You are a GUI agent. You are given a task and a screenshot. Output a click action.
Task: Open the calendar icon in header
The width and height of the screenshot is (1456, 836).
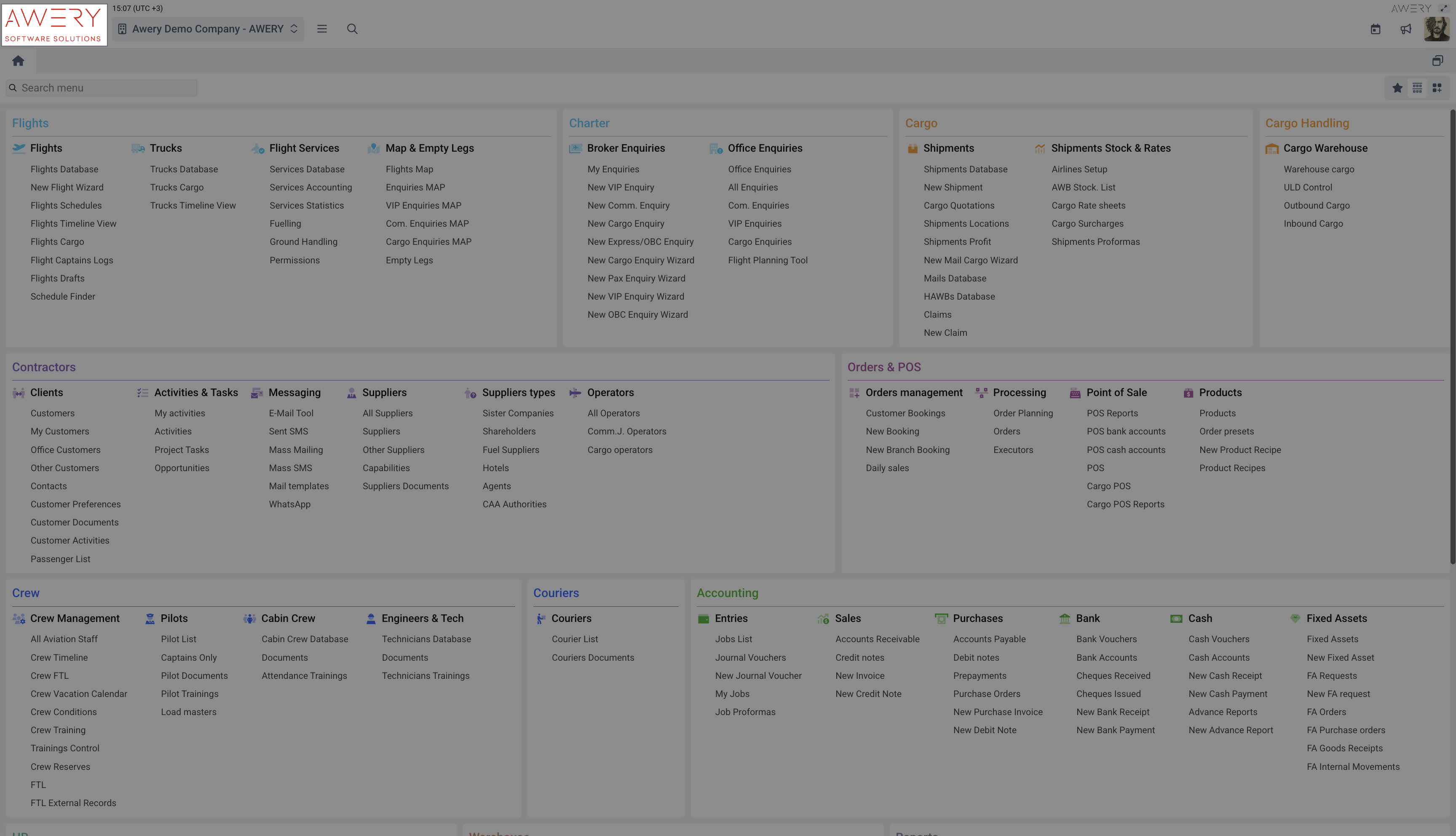1375,29
